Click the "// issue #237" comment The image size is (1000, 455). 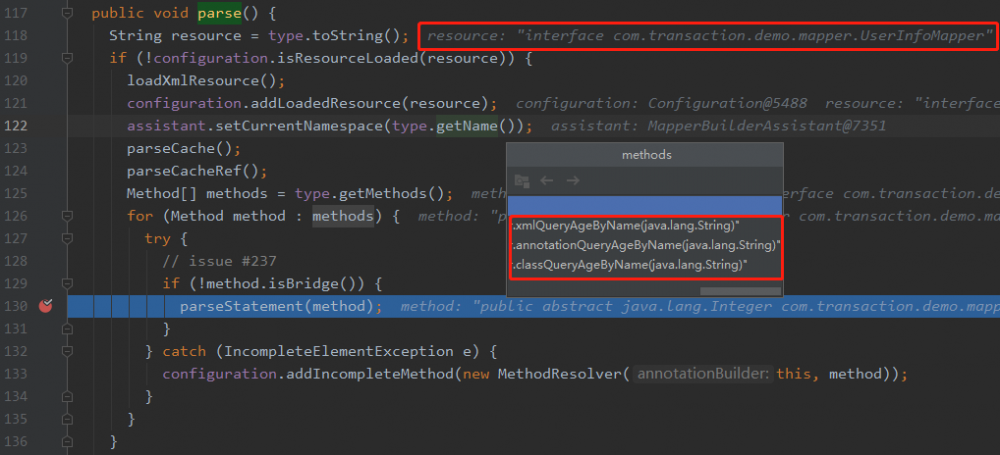[219, 261]
